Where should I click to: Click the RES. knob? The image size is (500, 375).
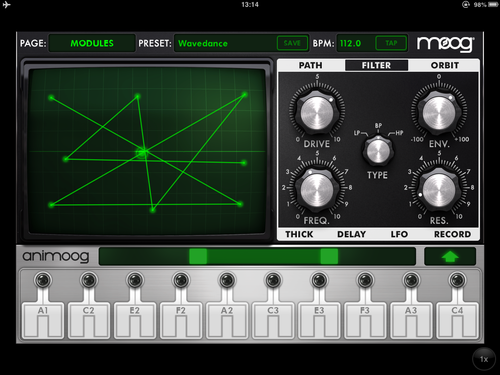pyautogui.click(x=439, y=189)
